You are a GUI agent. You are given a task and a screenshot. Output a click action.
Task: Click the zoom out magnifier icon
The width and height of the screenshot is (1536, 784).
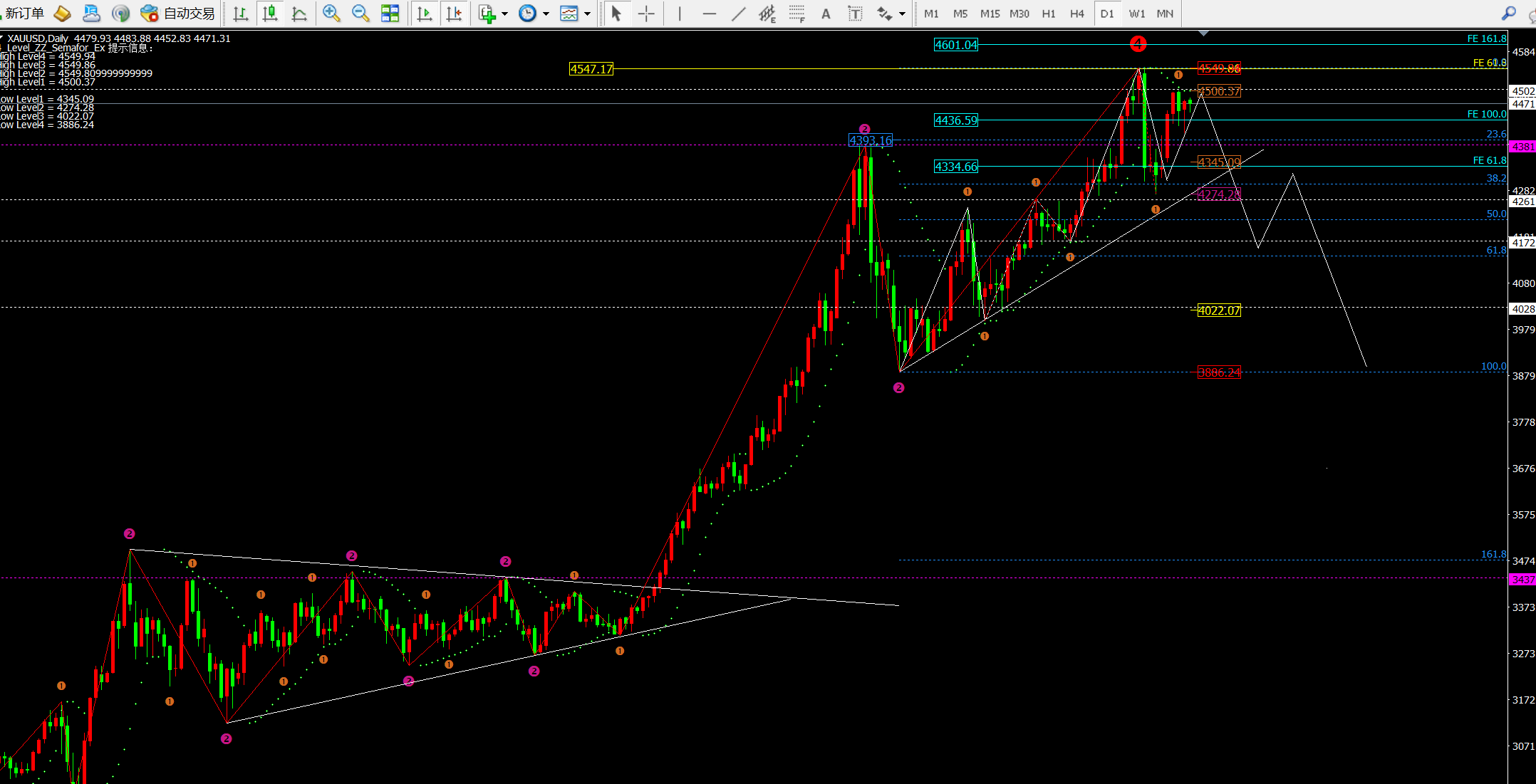360,13
